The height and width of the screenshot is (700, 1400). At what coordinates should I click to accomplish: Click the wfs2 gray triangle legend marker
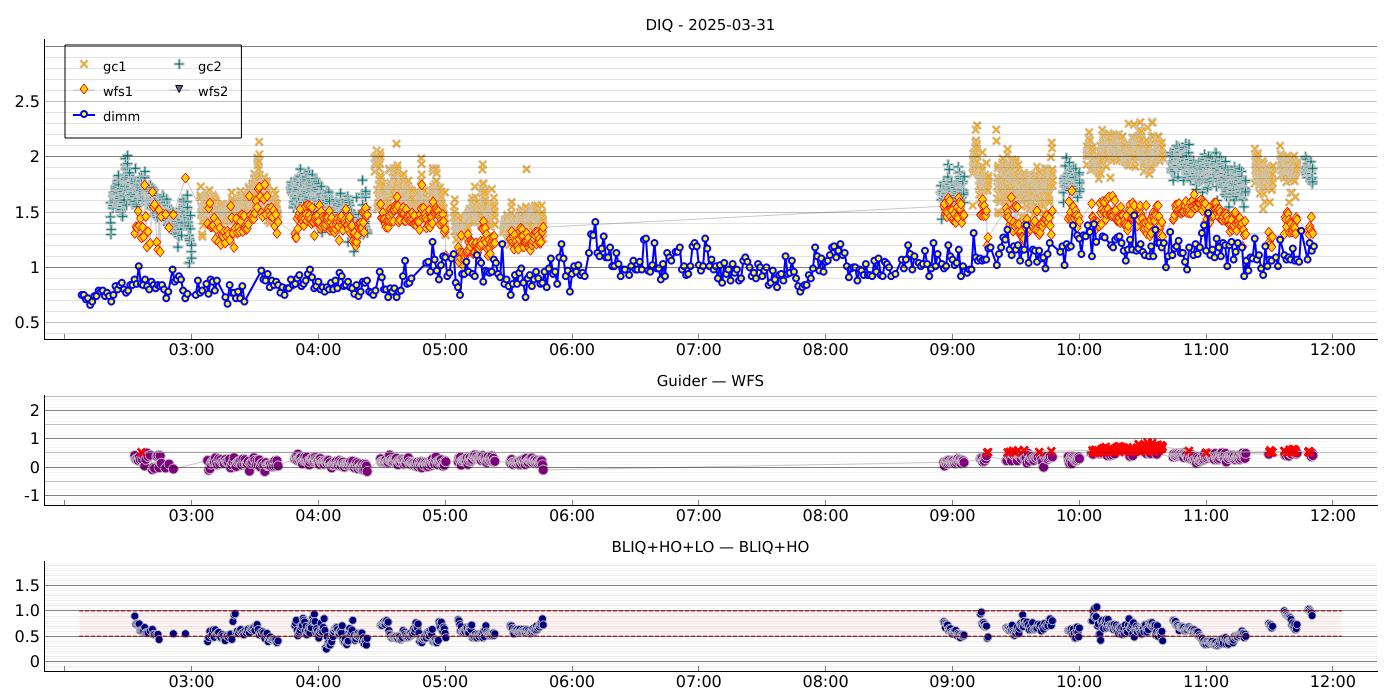tap(179, 90)
